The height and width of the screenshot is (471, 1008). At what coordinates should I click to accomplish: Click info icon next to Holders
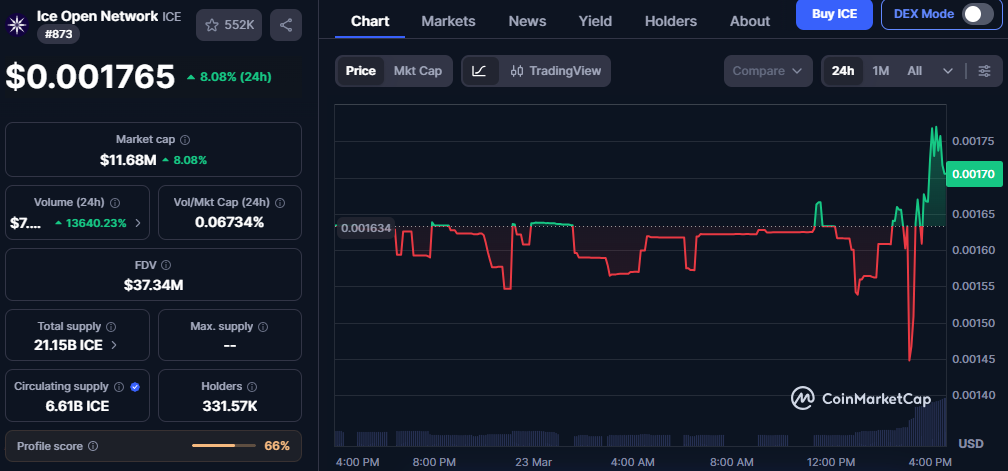coord(252,387)
